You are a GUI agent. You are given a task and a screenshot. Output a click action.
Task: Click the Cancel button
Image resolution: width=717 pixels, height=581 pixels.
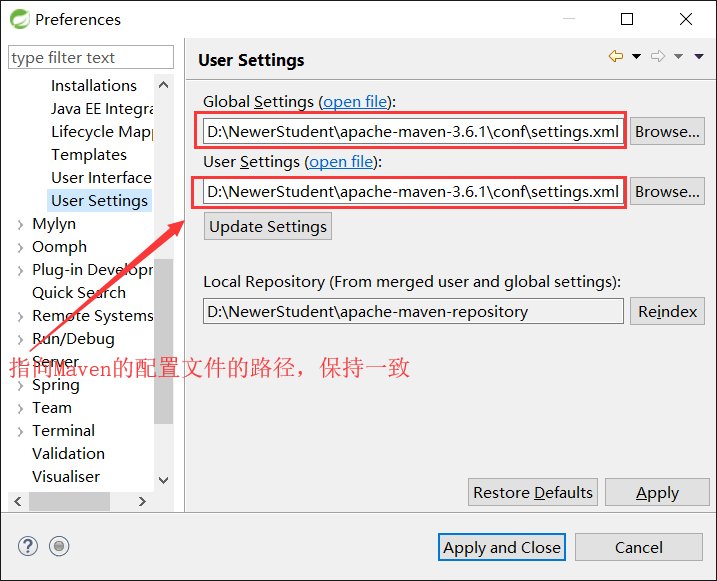tap(638, 547)
